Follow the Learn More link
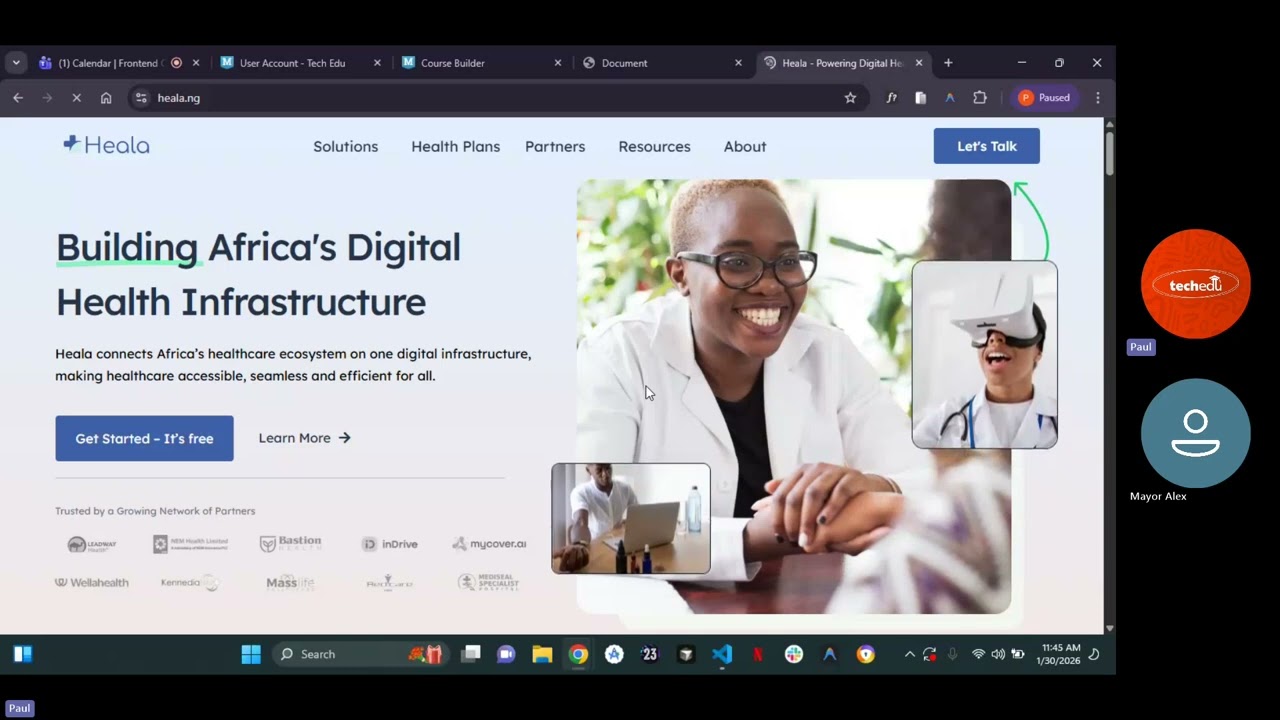The width and height of the screenshot is (1280, 720). (305, 438)
